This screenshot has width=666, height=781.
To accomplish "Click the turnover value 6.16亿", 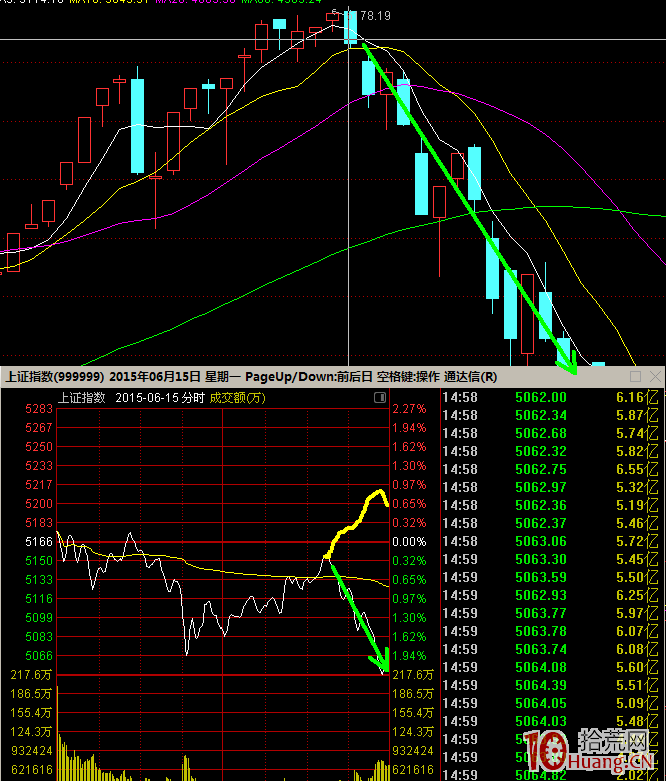I will [637, 397].
